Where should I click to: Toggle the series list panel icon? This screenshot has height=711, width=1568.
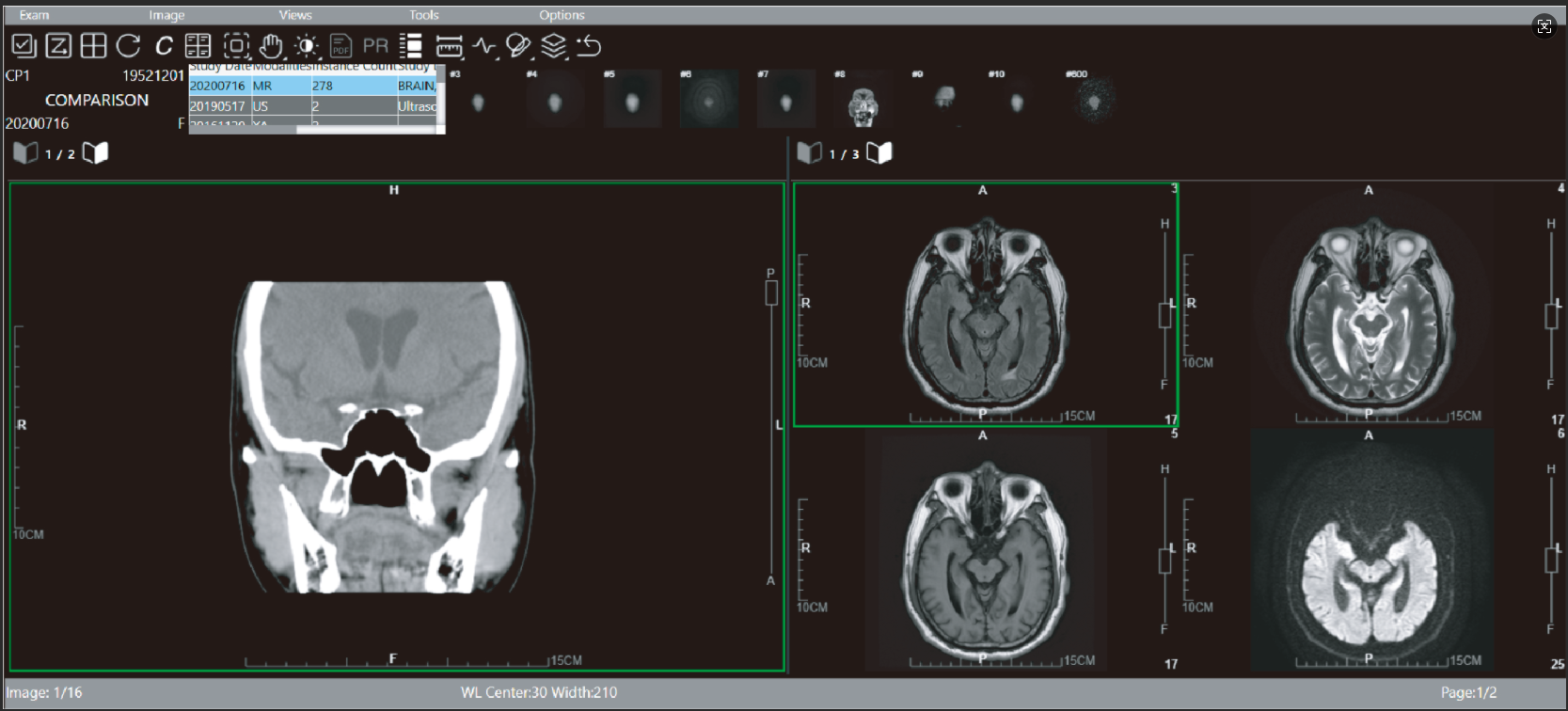(410, 45)
